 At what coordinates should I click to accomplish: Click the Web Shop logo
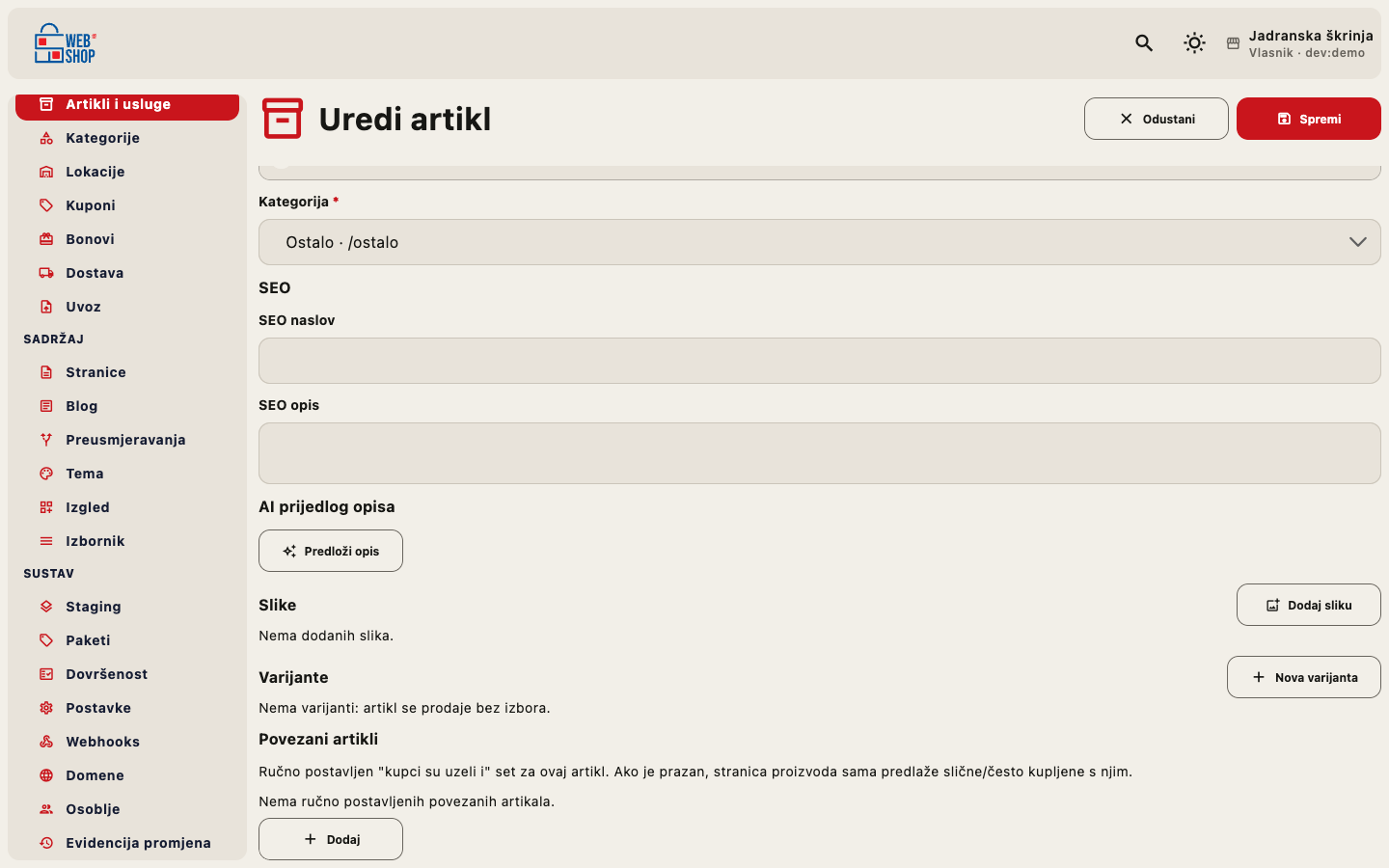(65, 43)
